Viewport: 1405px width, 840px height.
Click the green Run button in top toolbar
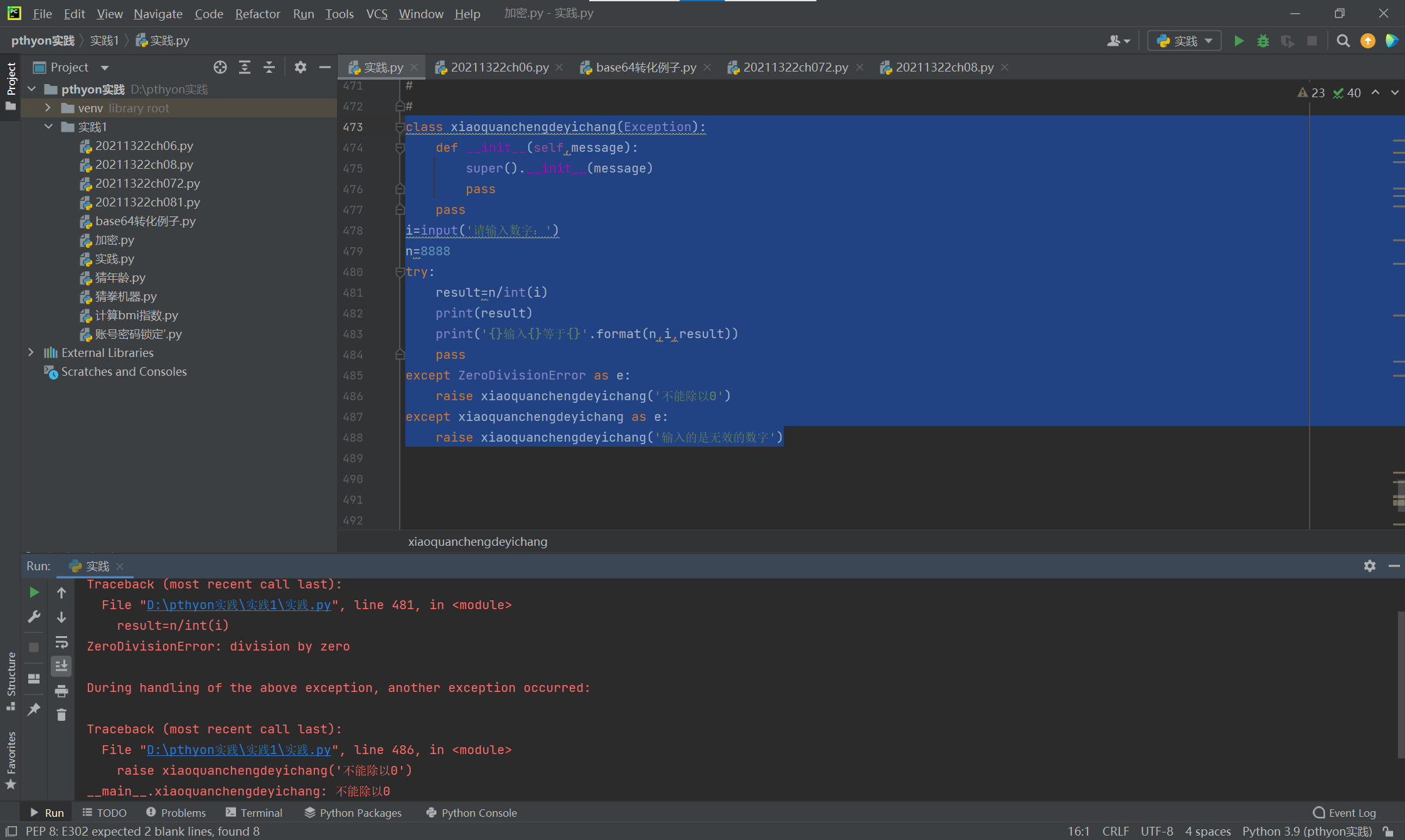pyautogui.click(x=1239, y=41)
